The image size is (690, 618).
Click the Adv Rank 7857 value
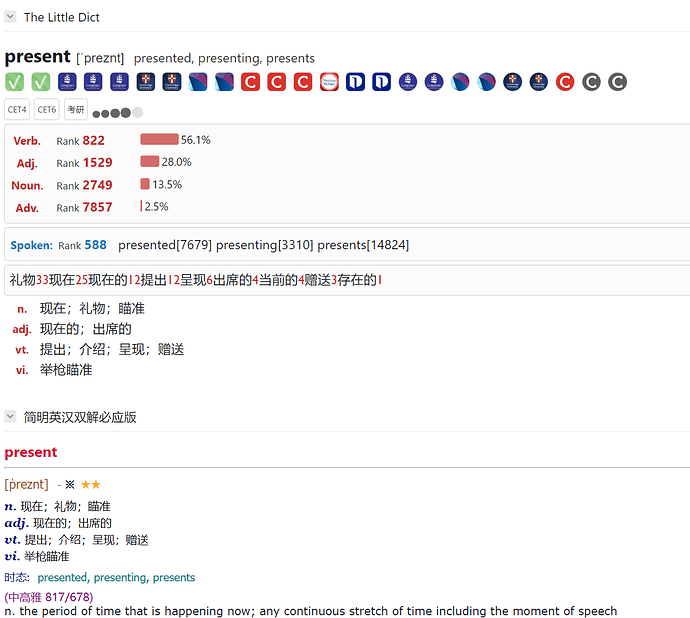coord(97,207)
